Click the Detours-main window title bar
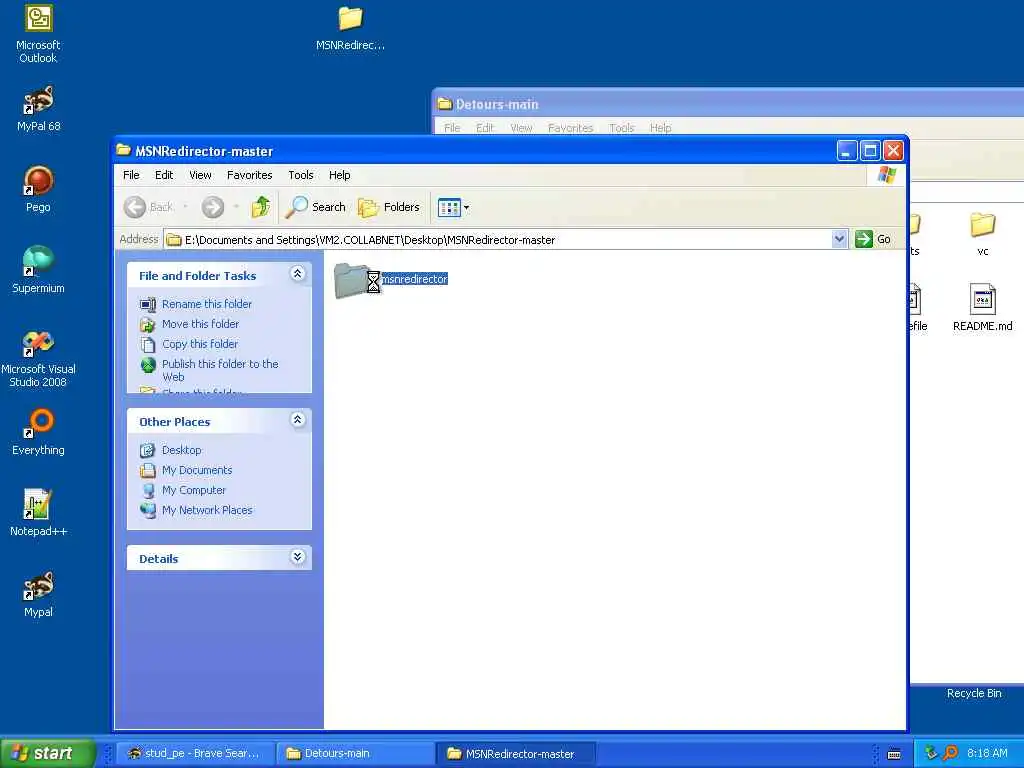The image size is (1024, 768). 728,104
